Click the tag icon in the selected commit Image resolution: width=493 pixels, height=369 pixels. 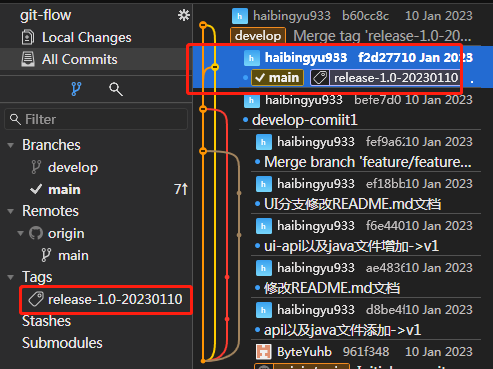tap(320, 78)
